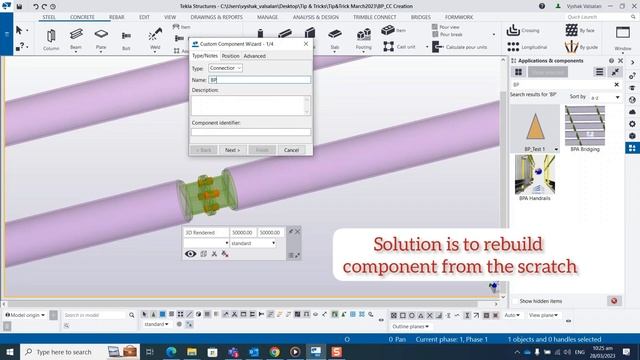Switch to Advanced tab in wizard
Image resolution: width=640 pixels, height=360 pixels.
tap(254, 56)
